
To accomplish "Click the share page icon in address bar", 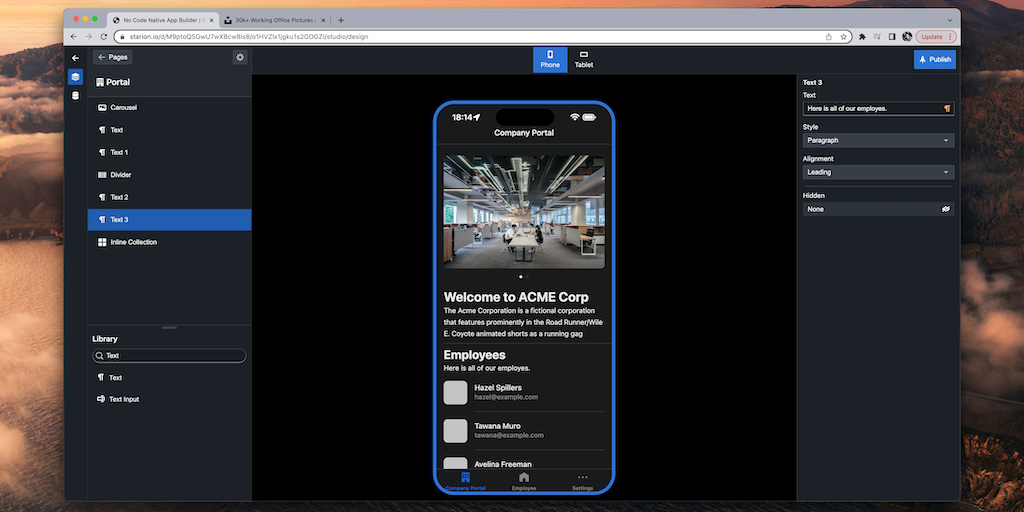I will (829, 37).
